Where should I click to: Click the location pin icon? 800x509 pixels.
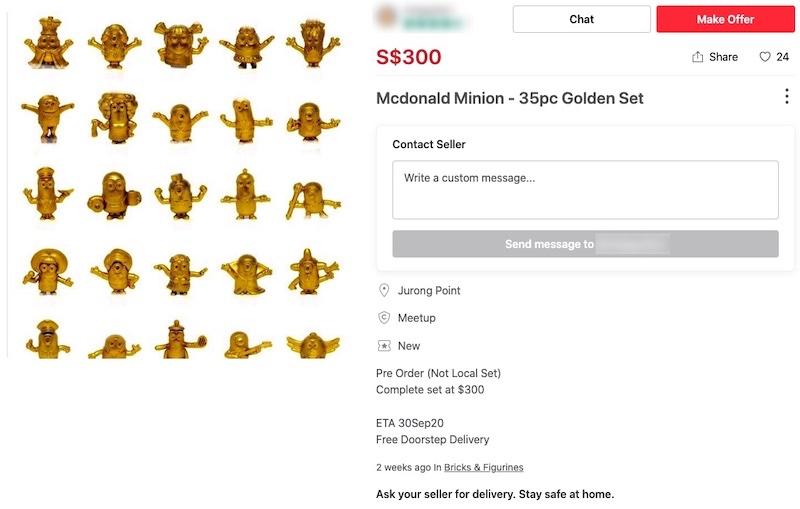(384, 290)
